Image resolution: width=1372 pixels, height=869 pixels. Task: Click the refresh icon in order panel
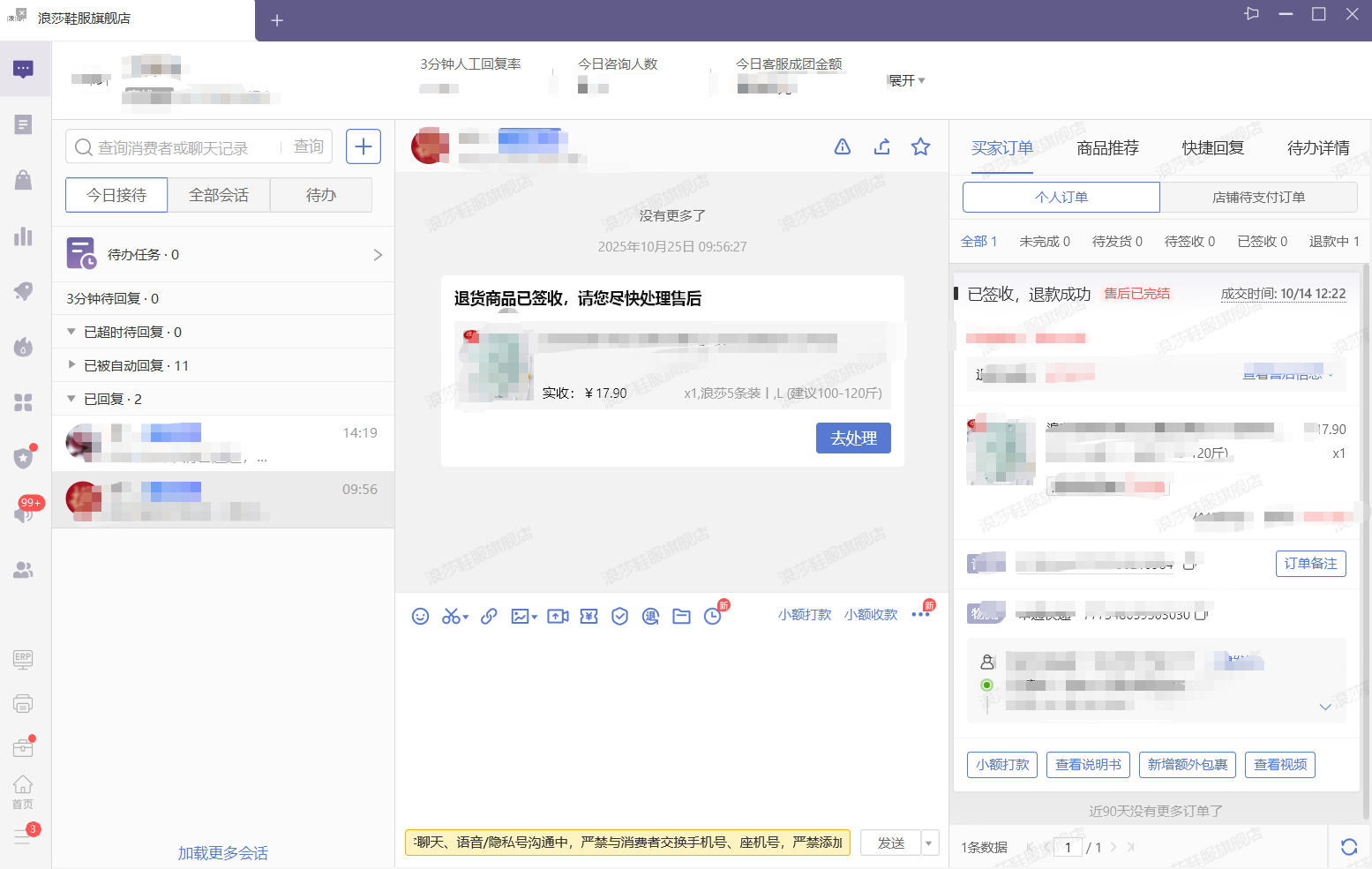(1348, 847)
